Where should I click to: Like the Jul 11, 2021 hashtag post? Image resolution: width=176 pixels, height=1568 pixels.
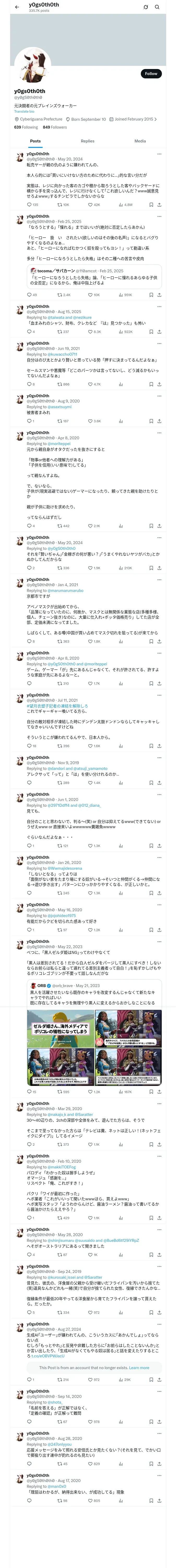pos(90,746)
